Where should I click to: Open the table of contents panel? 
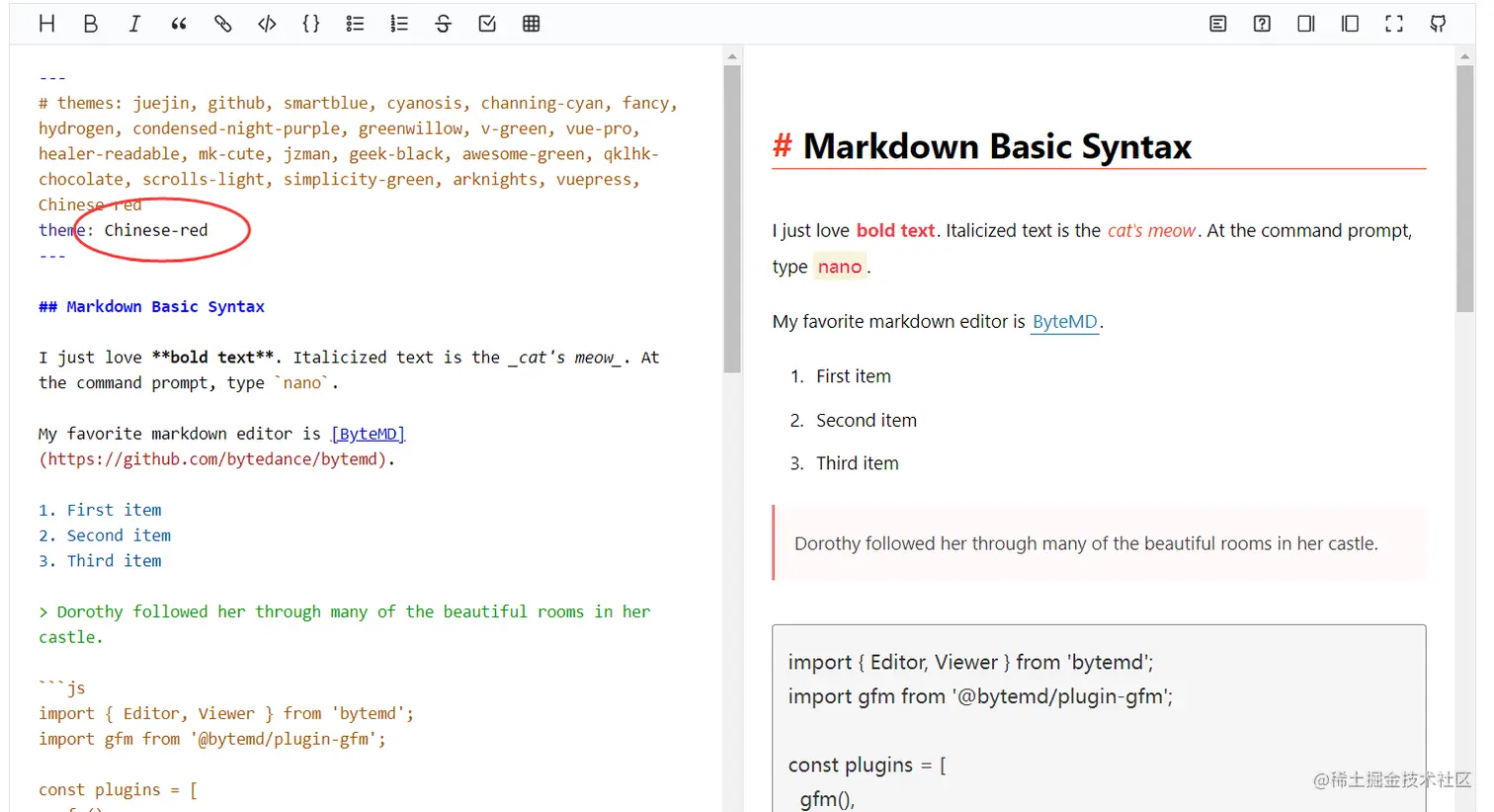1218,24
